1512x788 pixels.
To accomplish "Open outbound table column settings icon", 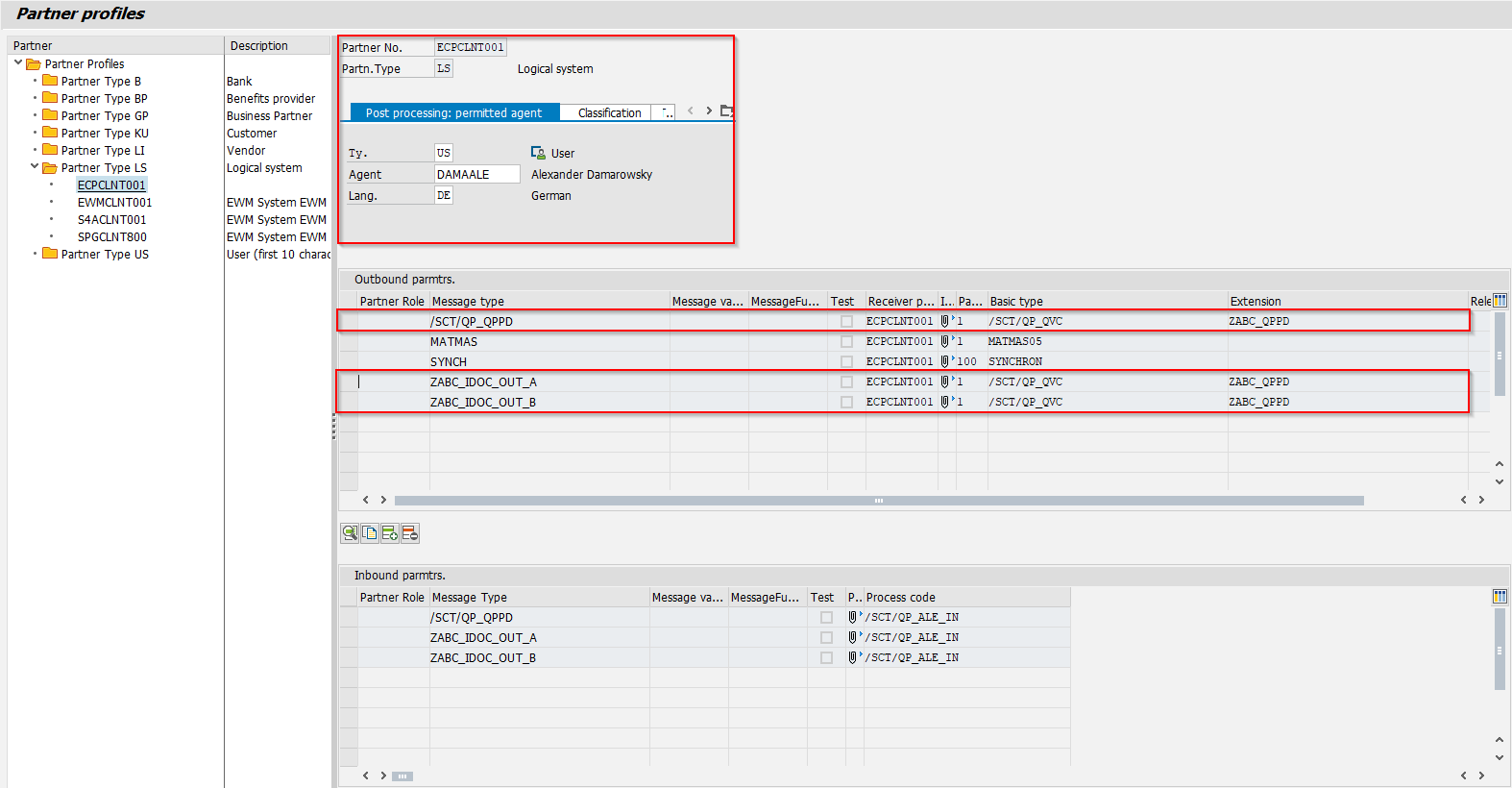I will 1500,301.
